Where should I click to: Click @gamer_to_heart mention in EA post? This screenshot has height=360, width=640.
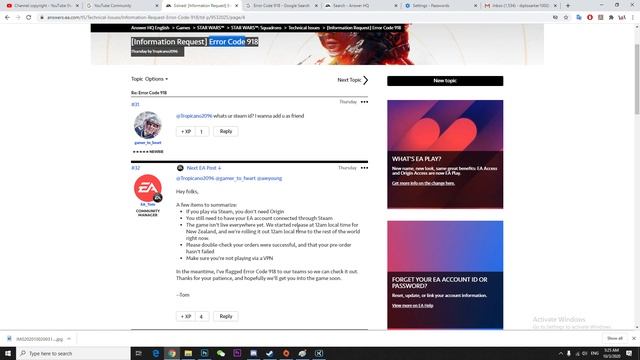tap(235, 178)
